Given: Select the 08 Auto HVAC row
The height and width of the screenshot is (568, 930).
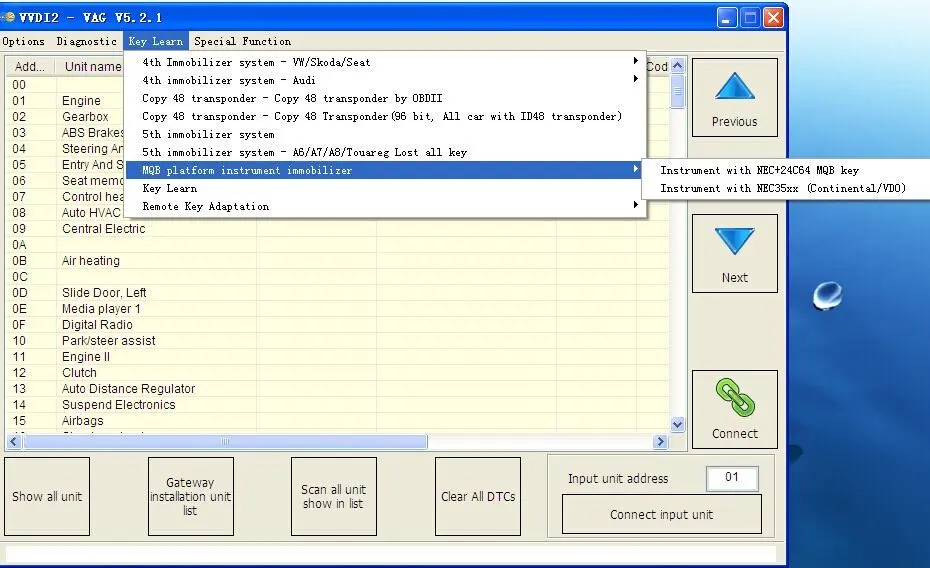Looking at the screenshot, I should click(66, 213).
